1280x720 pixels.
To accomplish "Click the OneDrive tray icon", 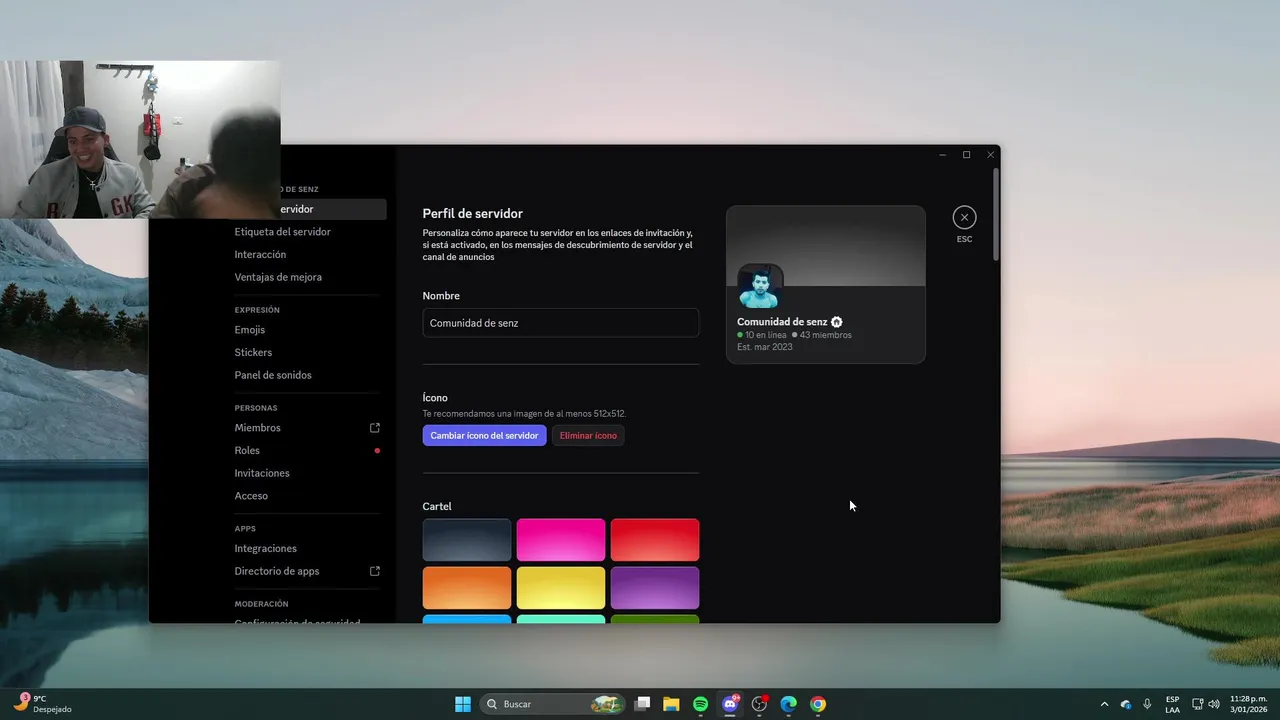I will 1126,704.
